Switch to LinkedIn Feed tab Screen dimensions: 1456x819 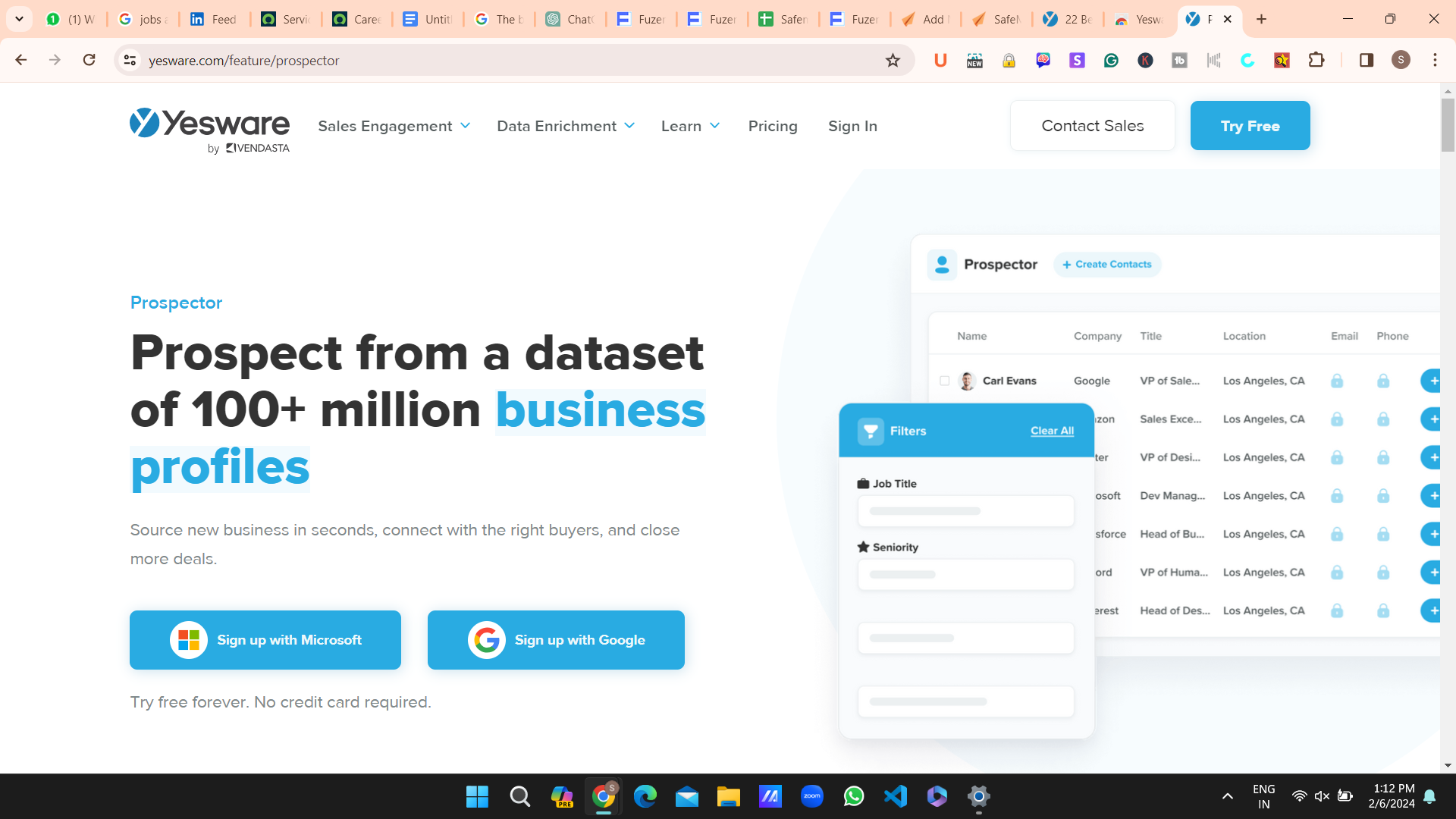click(214, 19)
